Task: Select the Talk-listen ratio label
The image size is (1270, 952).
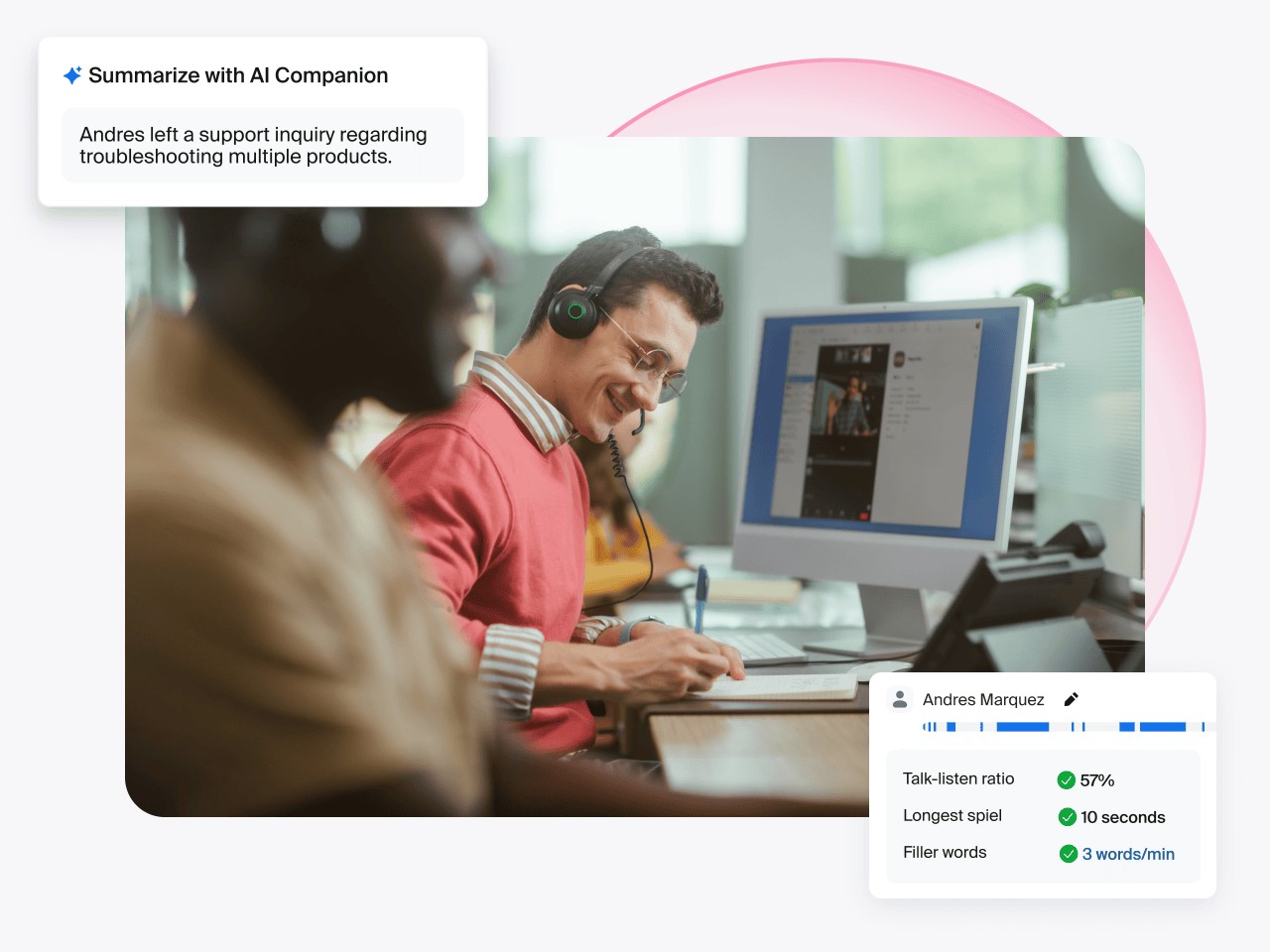Action: pos(958,778)
